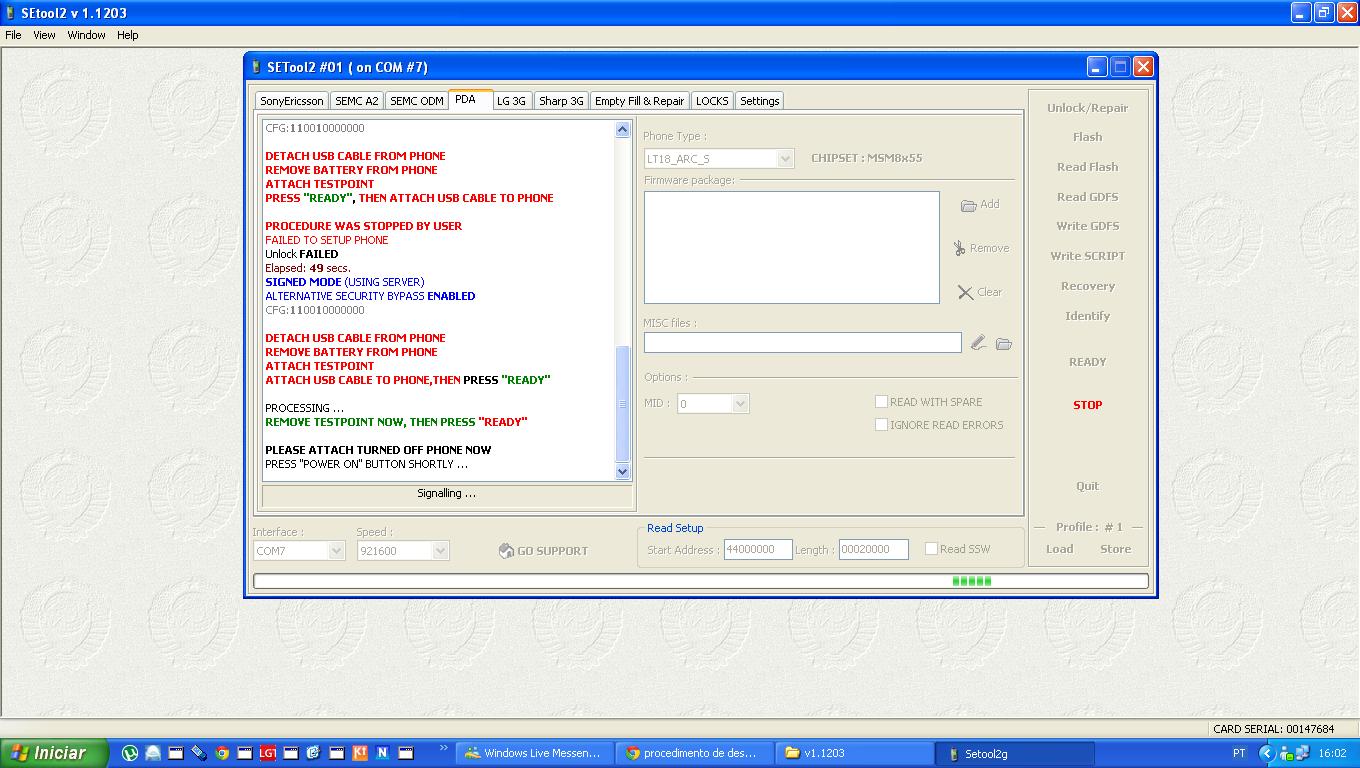Image resolution: width=1360 pixels, height=768 pixels.
Task: Toggle IGNORE READ ERRORS checkbox
Action: (x=881, y=425)
